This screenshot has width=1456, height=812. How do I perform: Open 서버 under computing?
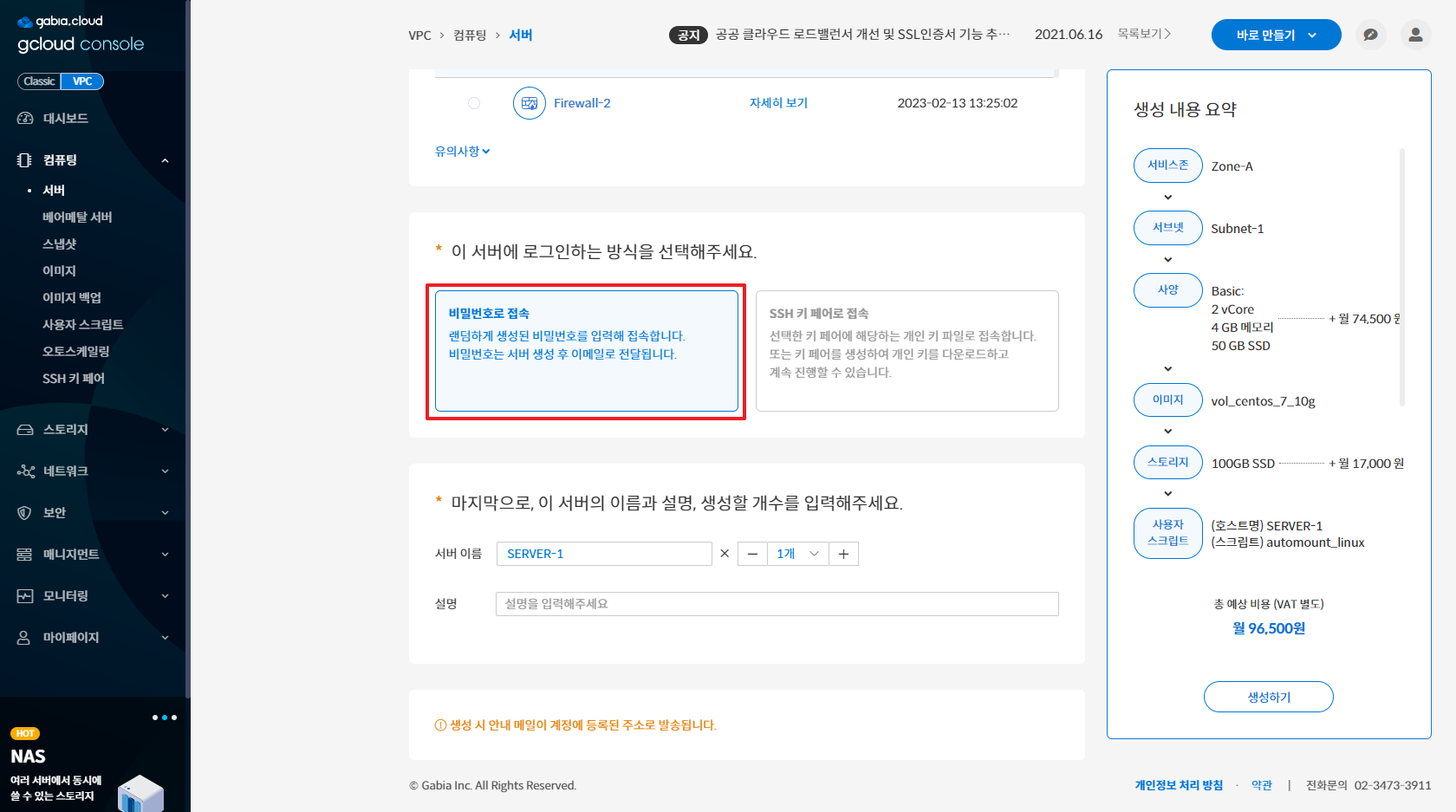click(x=54, y=190)
